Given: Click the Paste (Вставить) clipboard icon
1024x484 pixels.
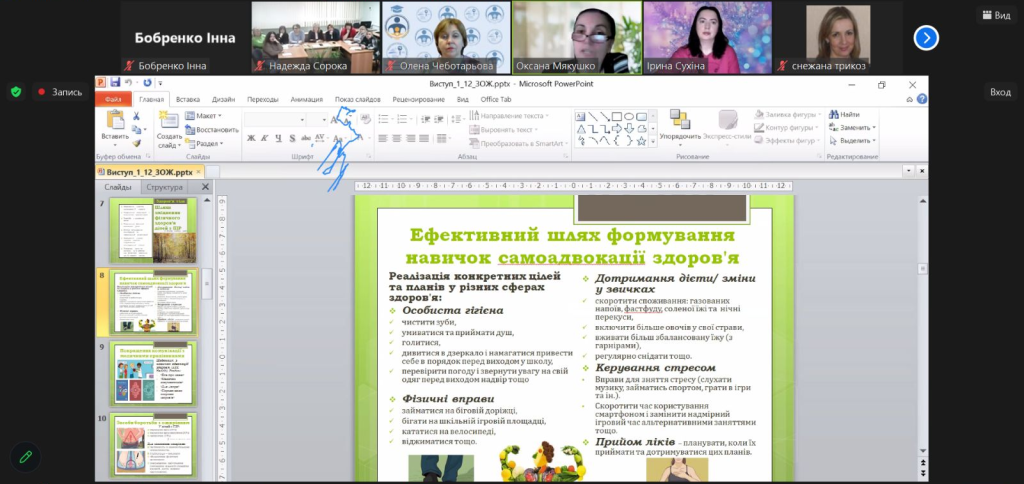Looking at the screenshot, I should (114, 122).
